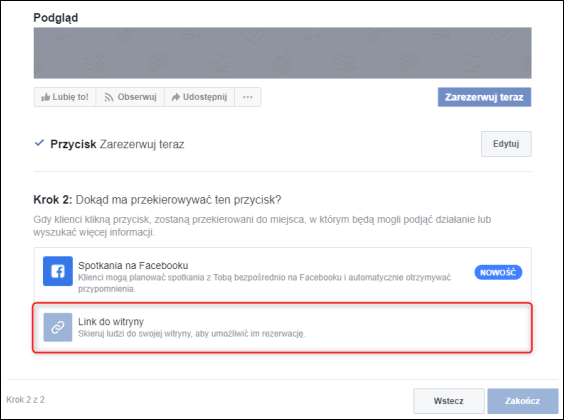564x420 pixels.
Task: Click the RSS feed icon beside Obserwuj
Action: [x=109, y=97]
